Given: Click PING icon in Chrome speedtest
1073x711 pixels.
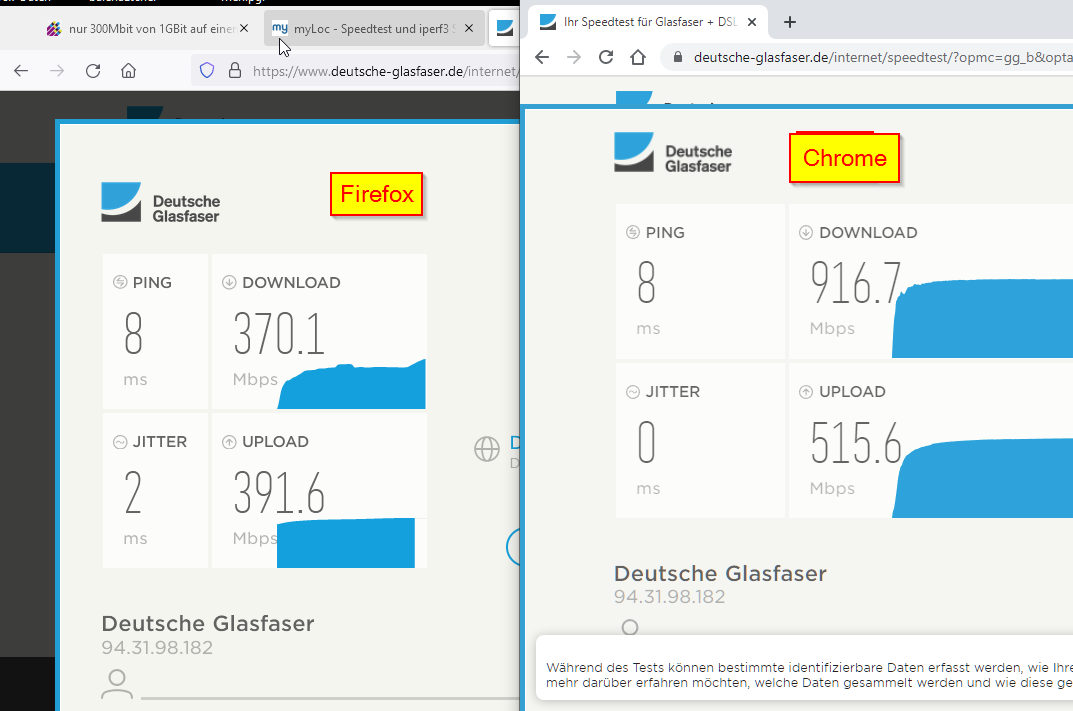Looking at the screenshot, I should coord(633,232).
